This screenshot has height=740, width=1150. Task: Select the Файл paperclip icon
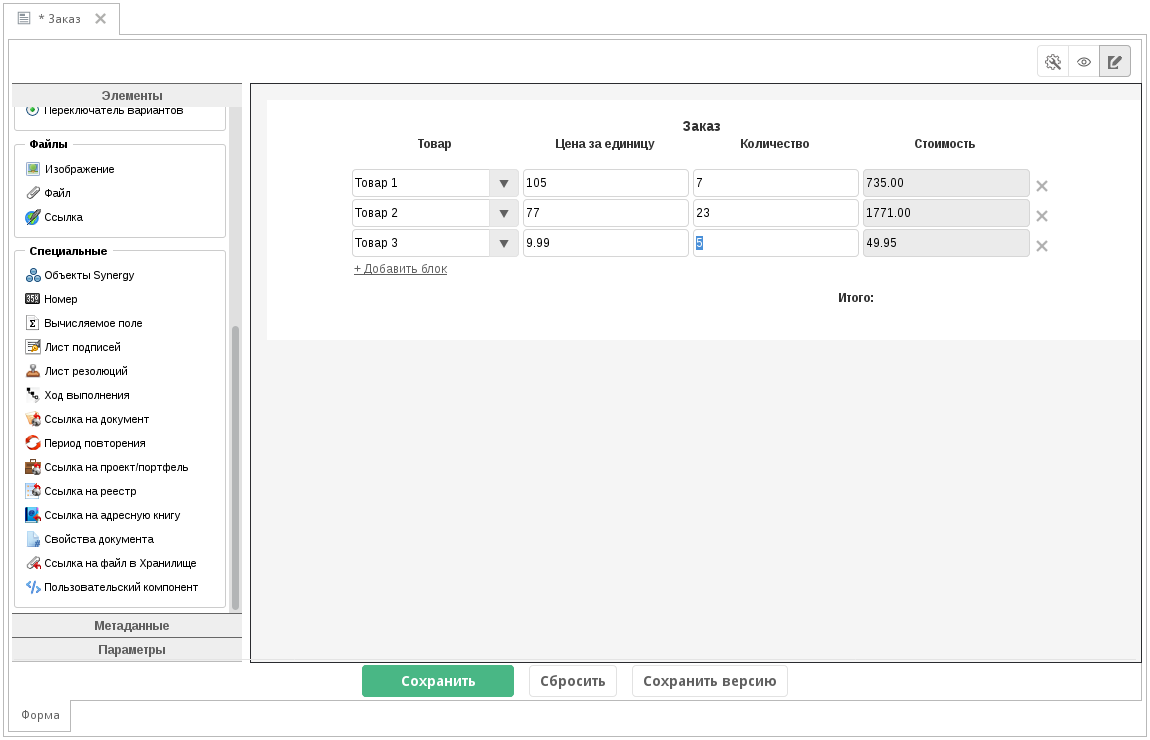(33, 193)
